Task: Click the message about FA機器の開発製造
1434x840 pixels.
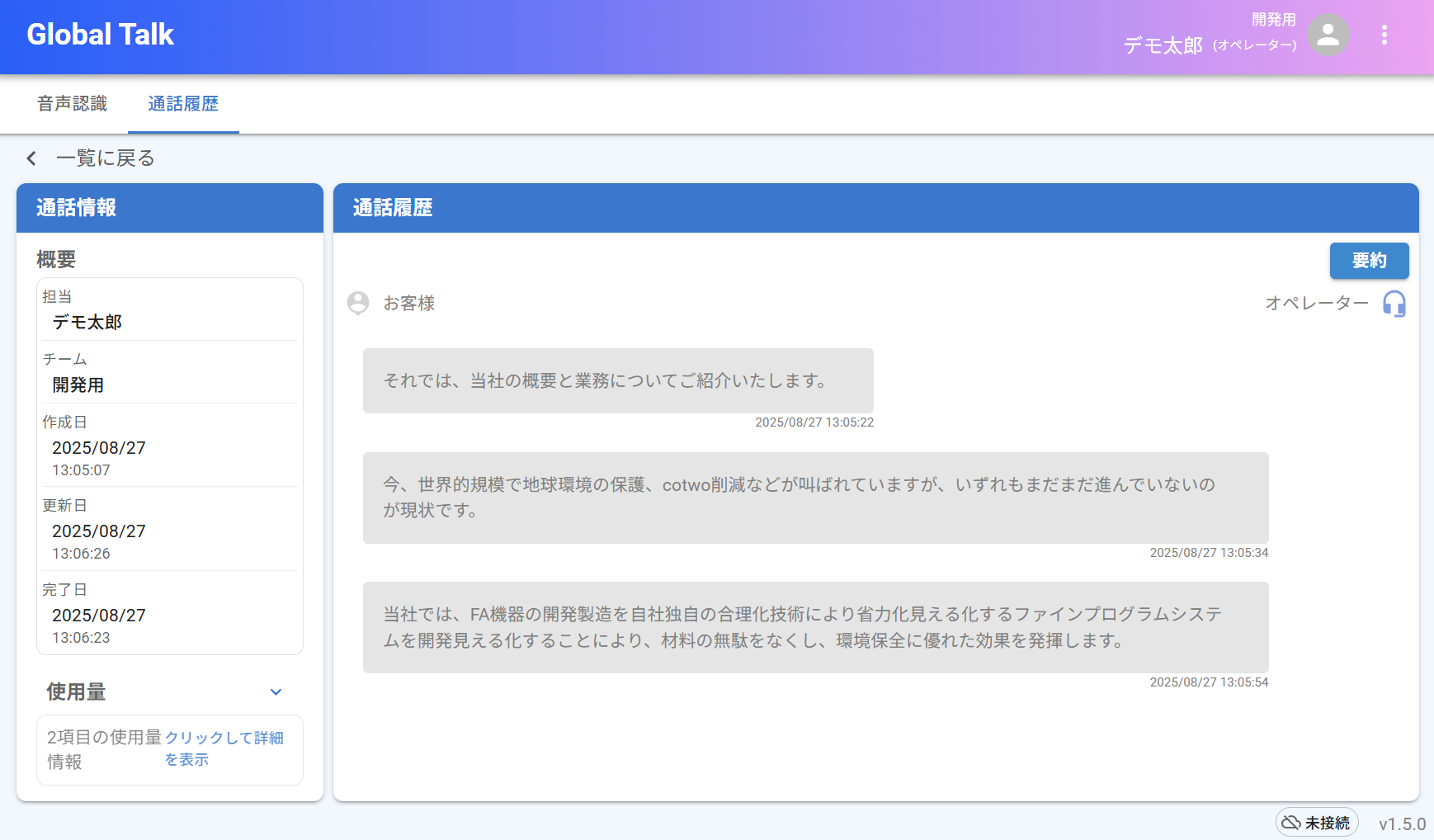Action: coord(815,627)
